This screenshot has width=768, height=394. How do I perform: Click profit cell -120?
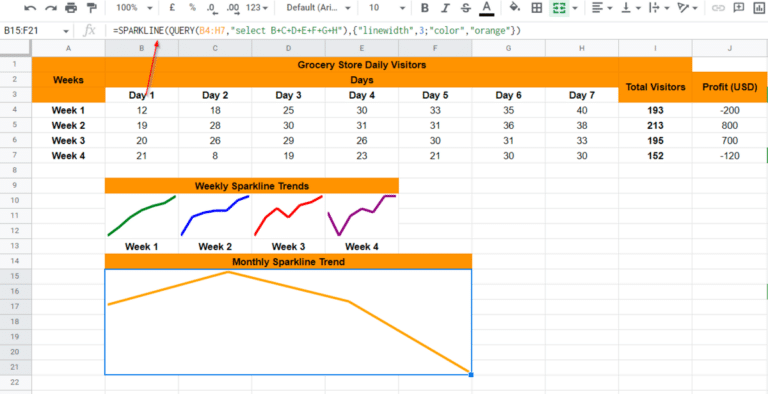(x=730, y=156)
